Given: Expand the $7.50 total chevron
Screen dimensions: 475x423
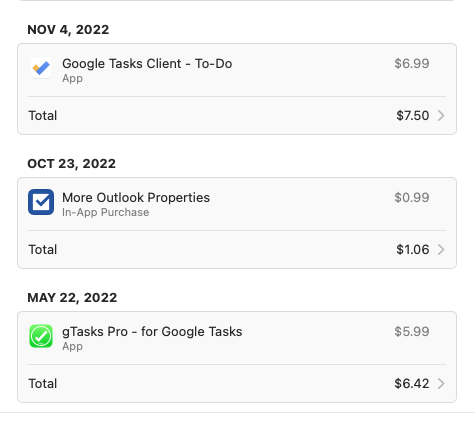Looking at the screenshot, I should point(441,116).
